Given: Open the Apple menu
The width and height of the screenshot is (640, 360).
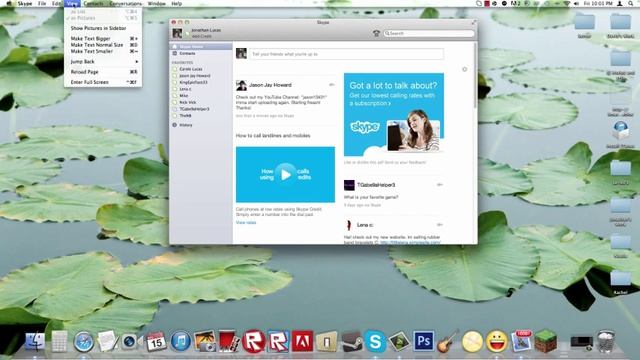Looking at the screenshot, I should 9,3.
